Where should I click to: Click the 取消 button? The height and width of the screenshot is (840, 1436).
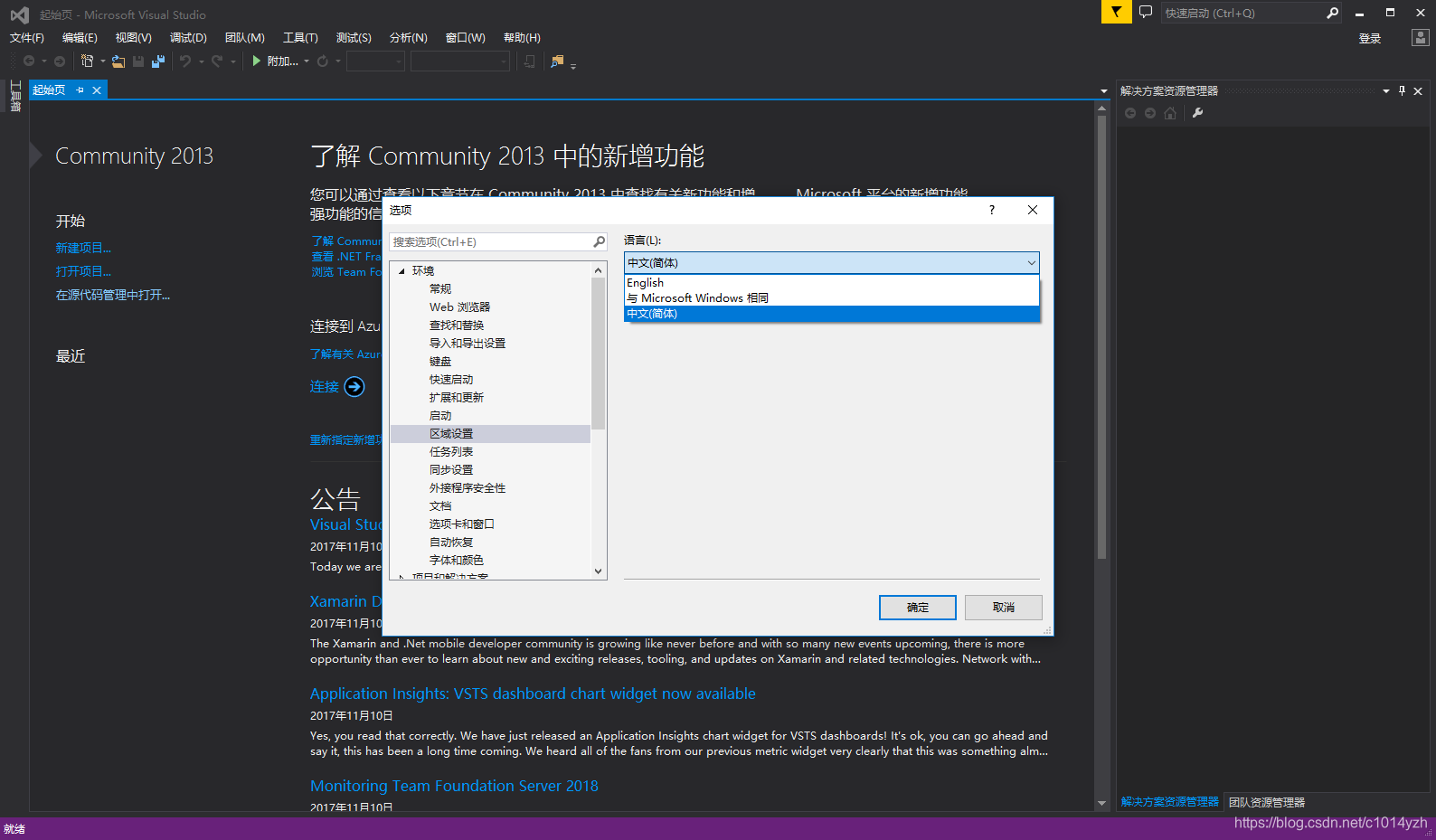[1004, 608]
